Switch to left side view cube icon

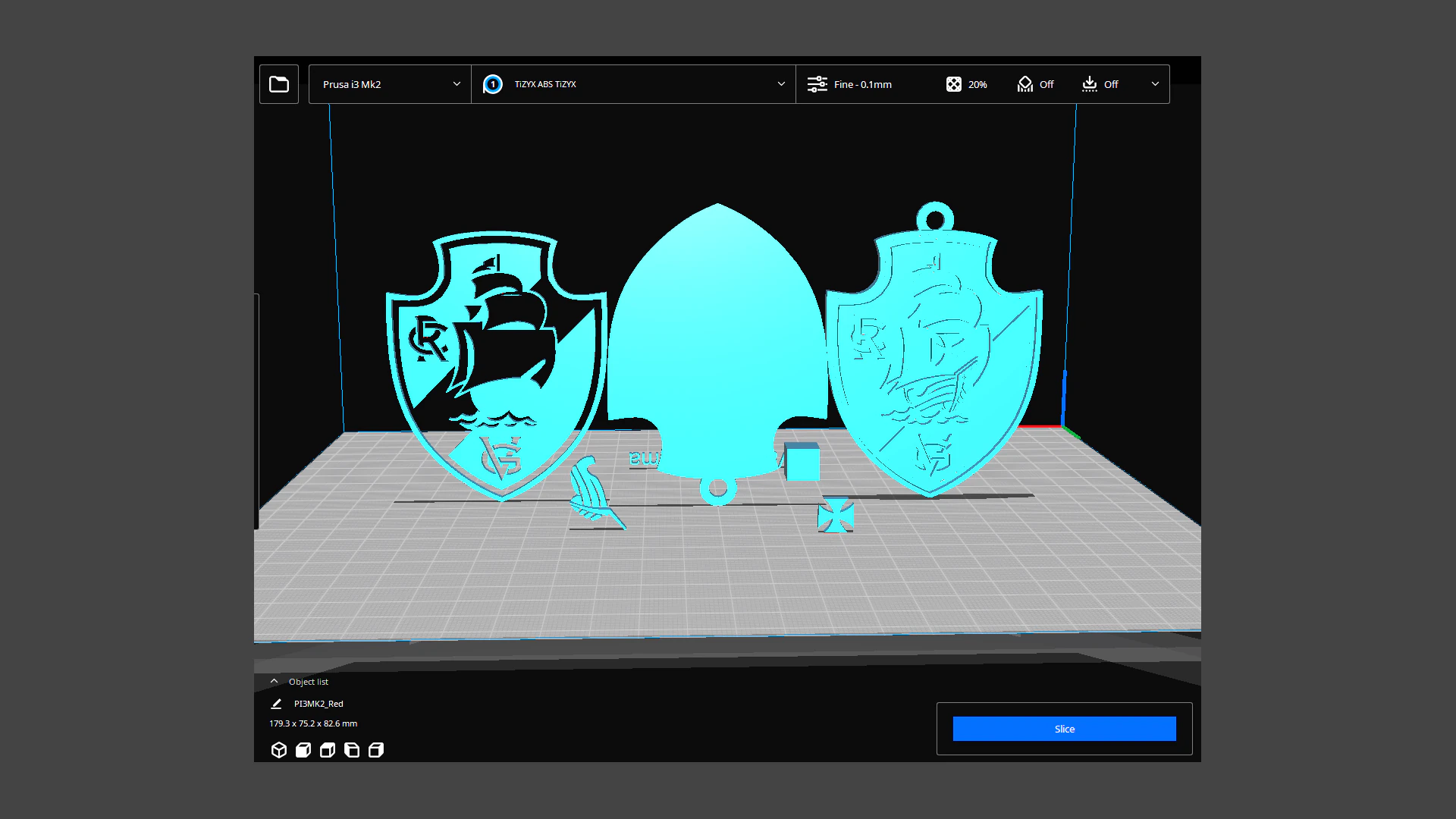(x=352, y=750)
